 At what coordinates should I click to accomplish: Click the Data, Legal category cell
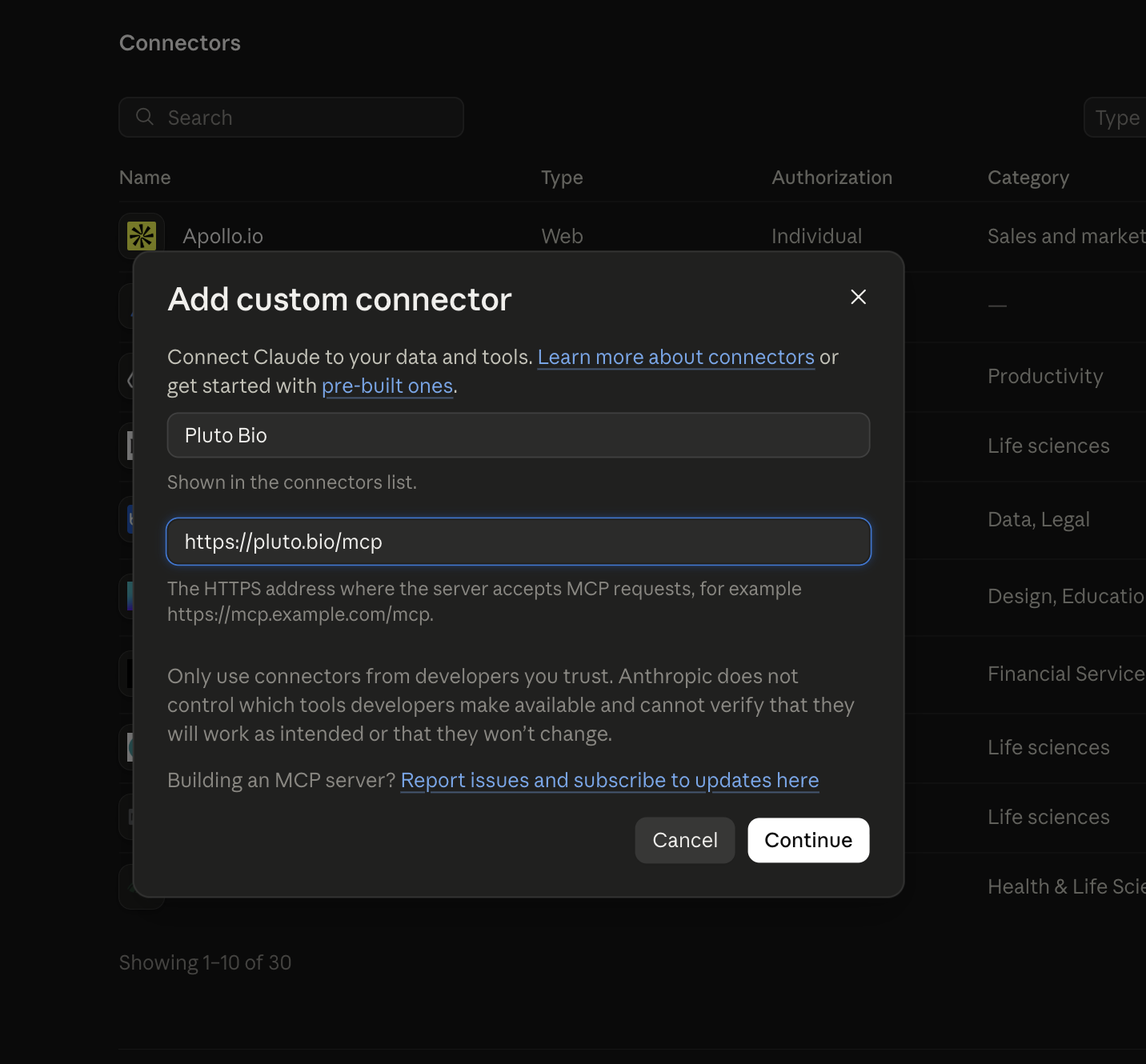tap(1039, 519)
